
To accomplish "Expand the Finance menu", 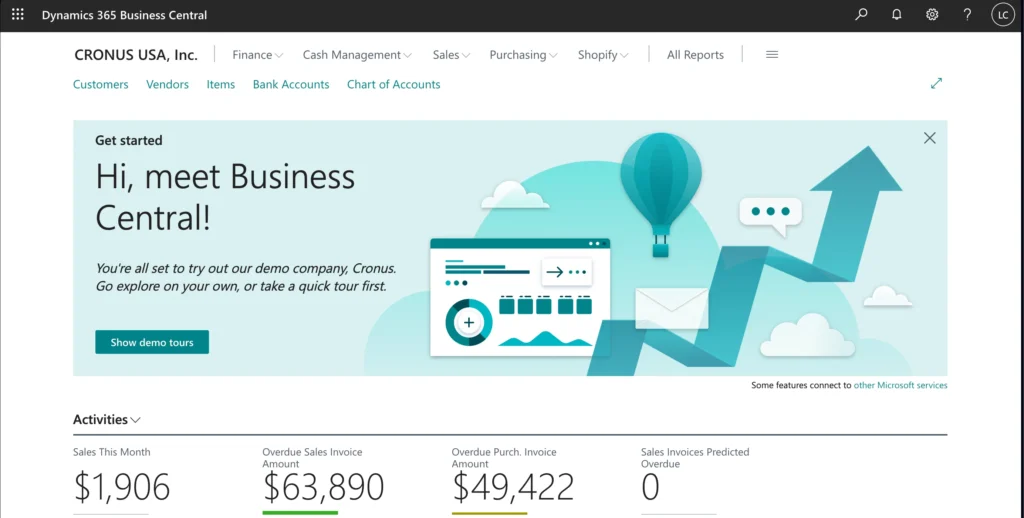I will coord(257,55).
